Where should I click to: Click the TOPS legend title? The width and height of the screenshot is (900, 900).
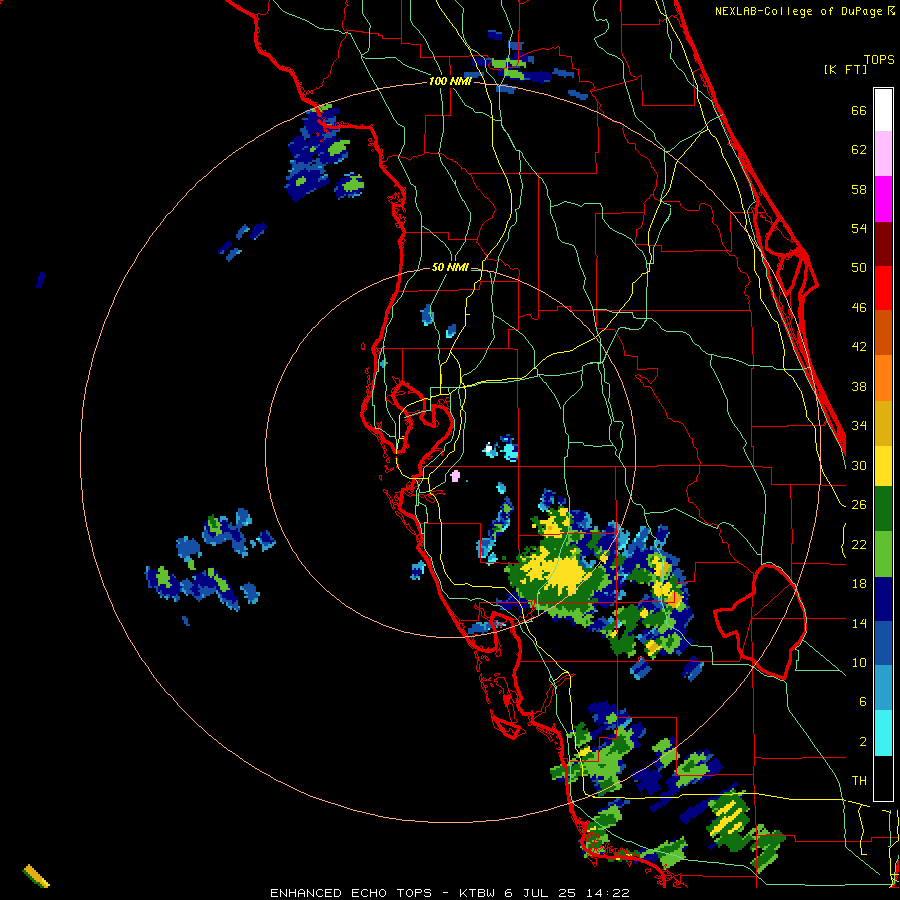tap(879, 59)
